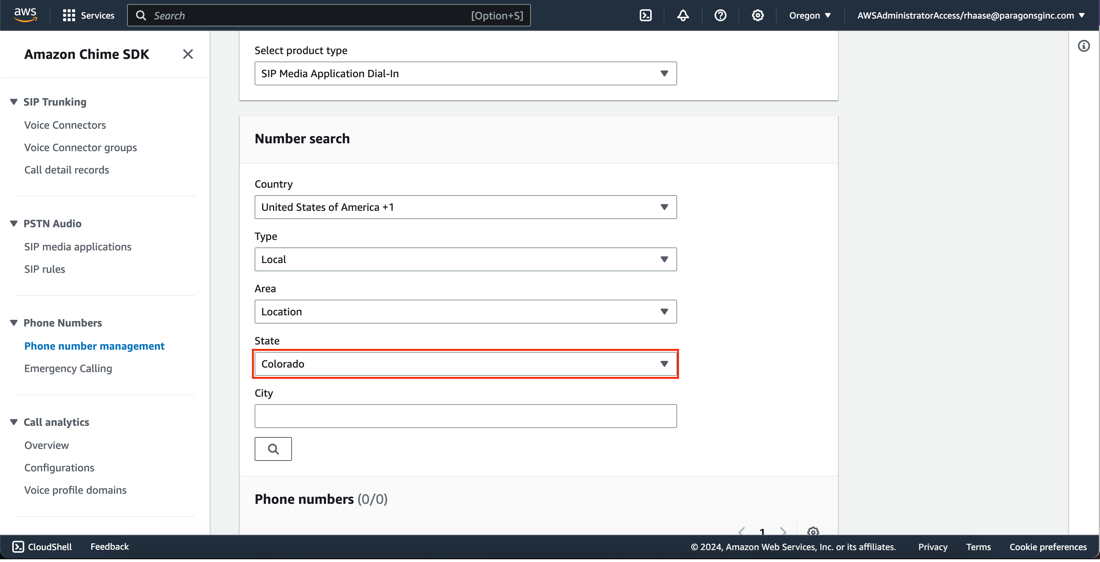Open CloudShell from the top bar icon
The image size is (1100, 562).
645,15
